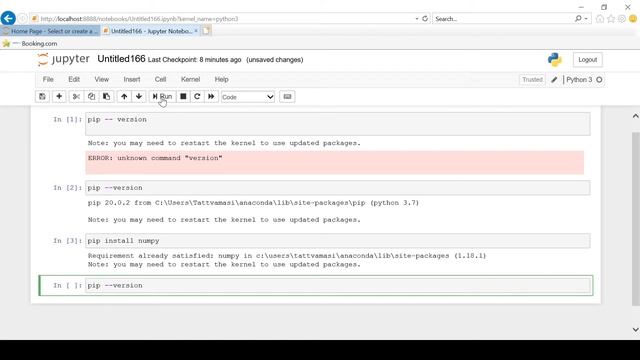Insert a cell below with plus icon
This screenshot has height=360, width=640.
tap(59, 97)
